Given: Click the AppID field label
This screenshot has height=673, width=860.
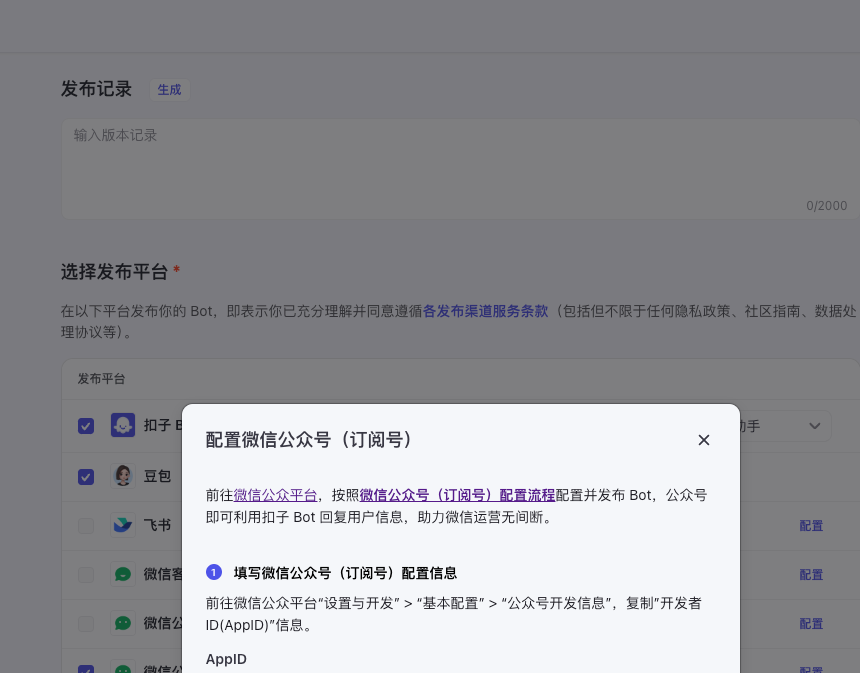Looking at the screenshot, I should (226, 659).
